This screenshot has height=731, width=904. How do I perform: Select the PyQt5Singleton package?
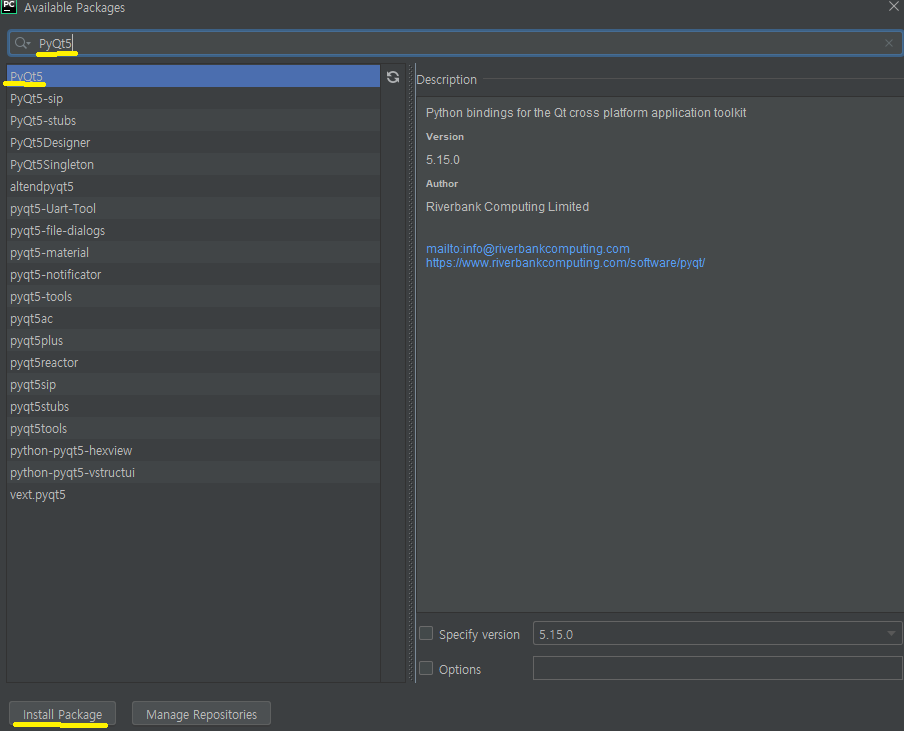tap(193, 164)
